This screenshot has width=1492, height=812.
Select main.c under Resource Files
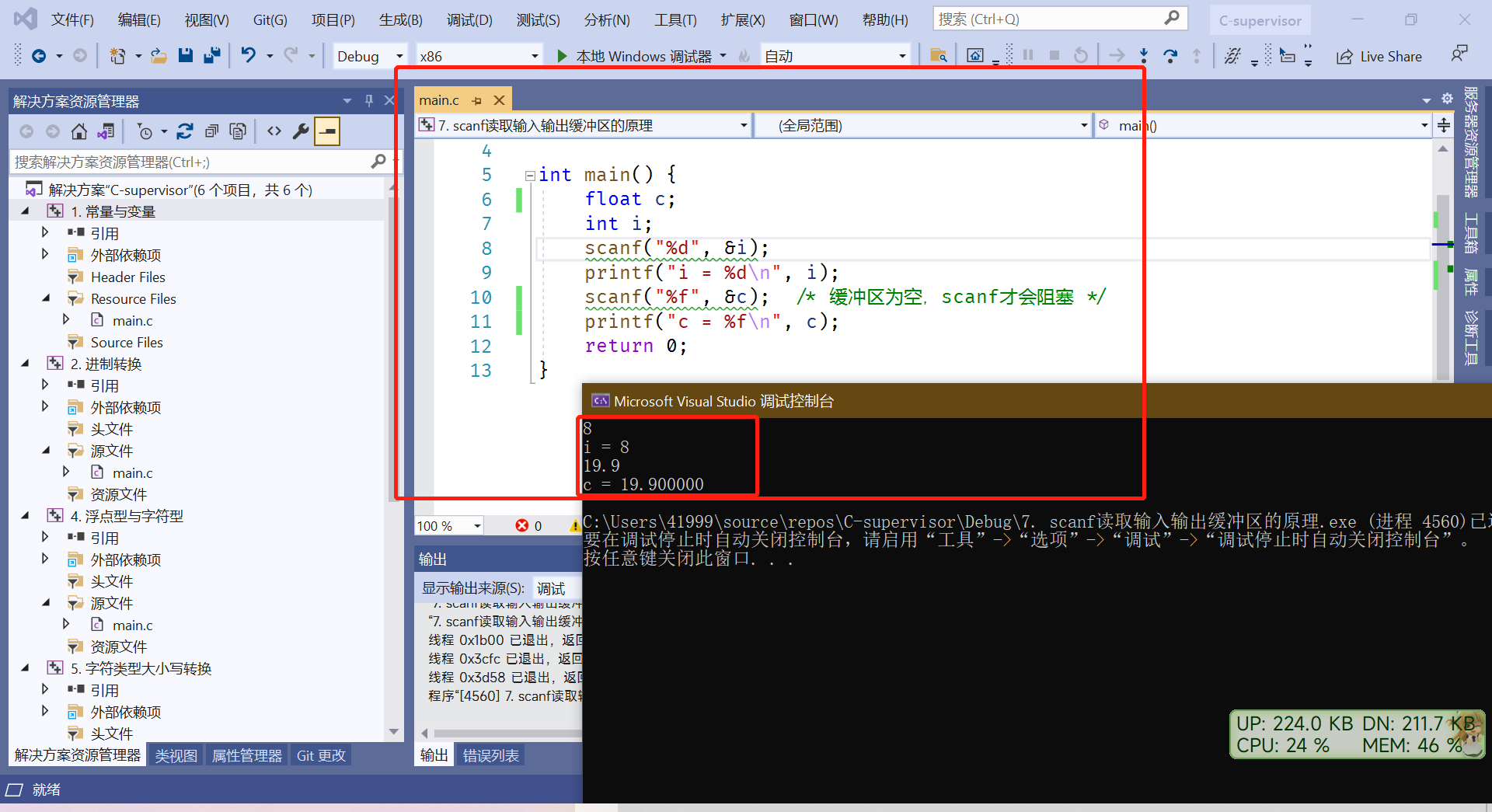[132, 320]
